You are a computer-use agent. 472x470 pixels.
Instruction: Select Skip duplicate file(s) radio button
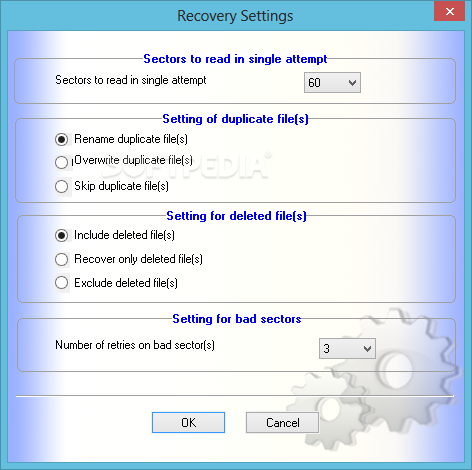click(x=62, y=186)
